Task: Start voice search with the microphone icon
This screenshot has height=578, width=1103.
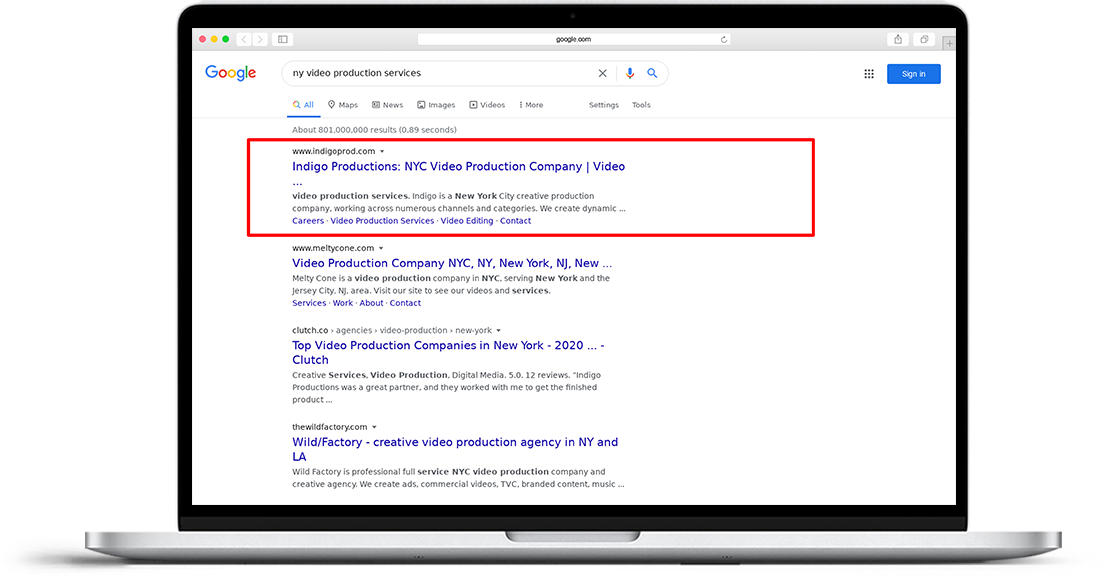Action: (630, 73)
